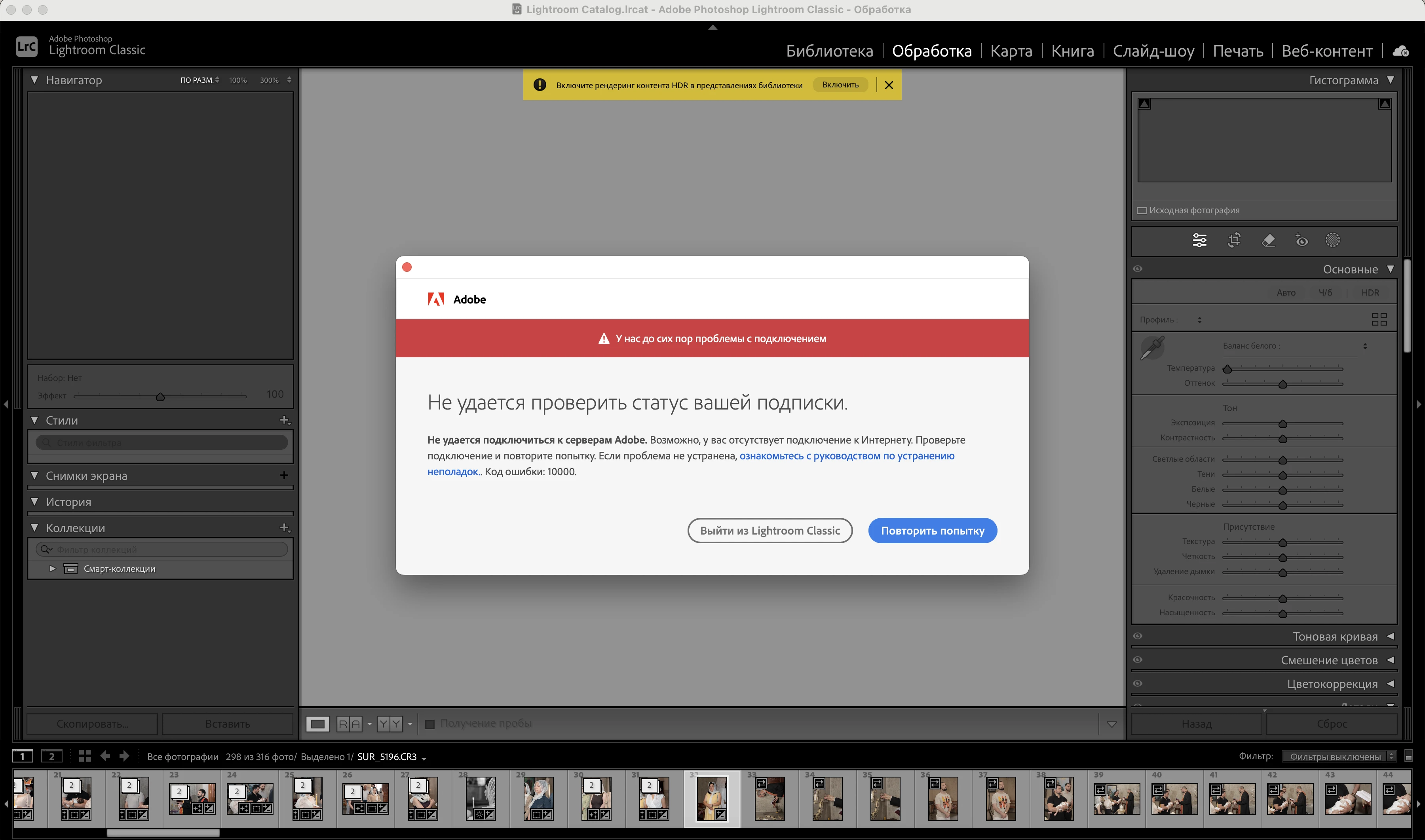1425x840 pixels.
Task: Select the Red Eye correction tool
Action: [1301, 241]
